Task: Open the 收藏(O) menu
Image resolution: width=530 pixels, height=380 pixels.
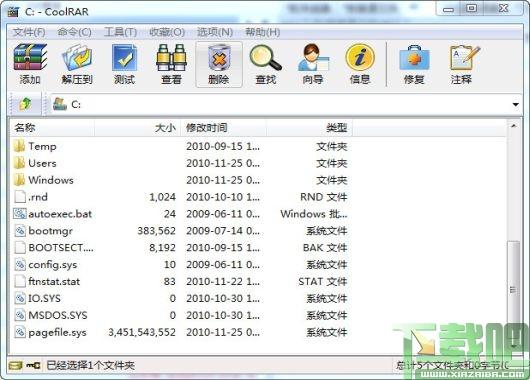Action: pos(167,32)
